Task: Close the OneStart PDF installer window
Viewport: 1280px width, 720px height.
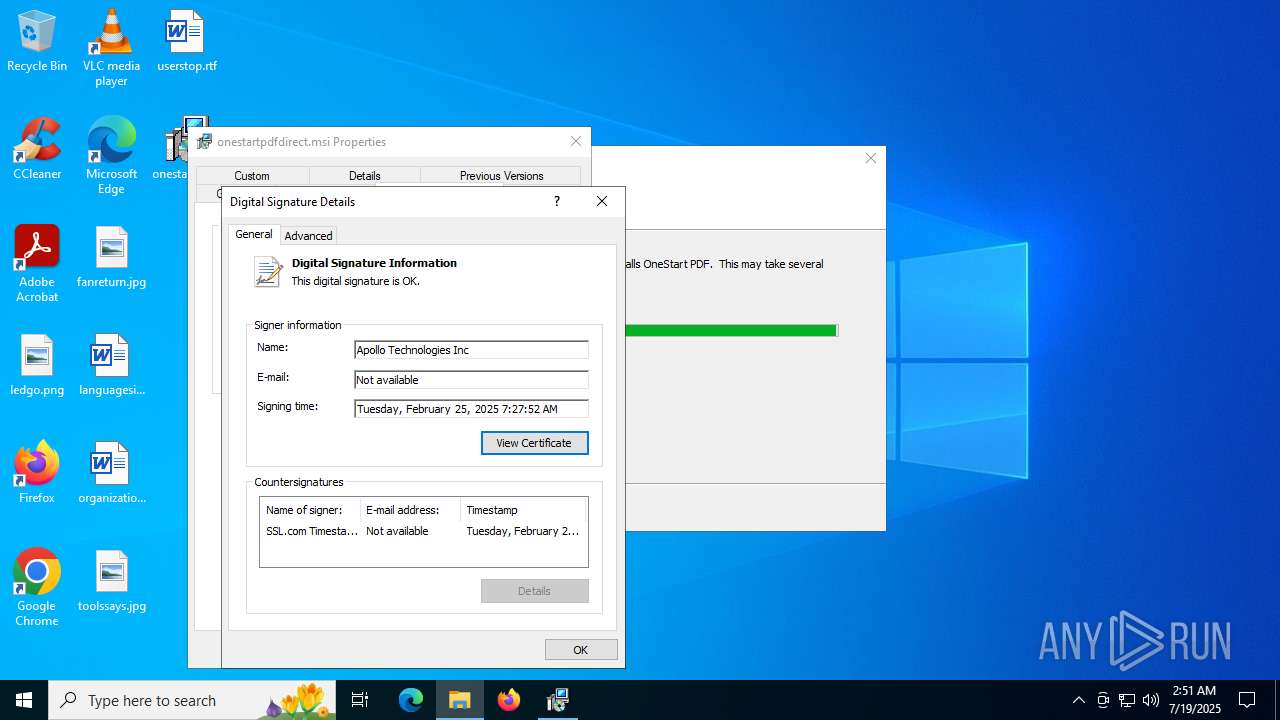Action: (871, 158)
